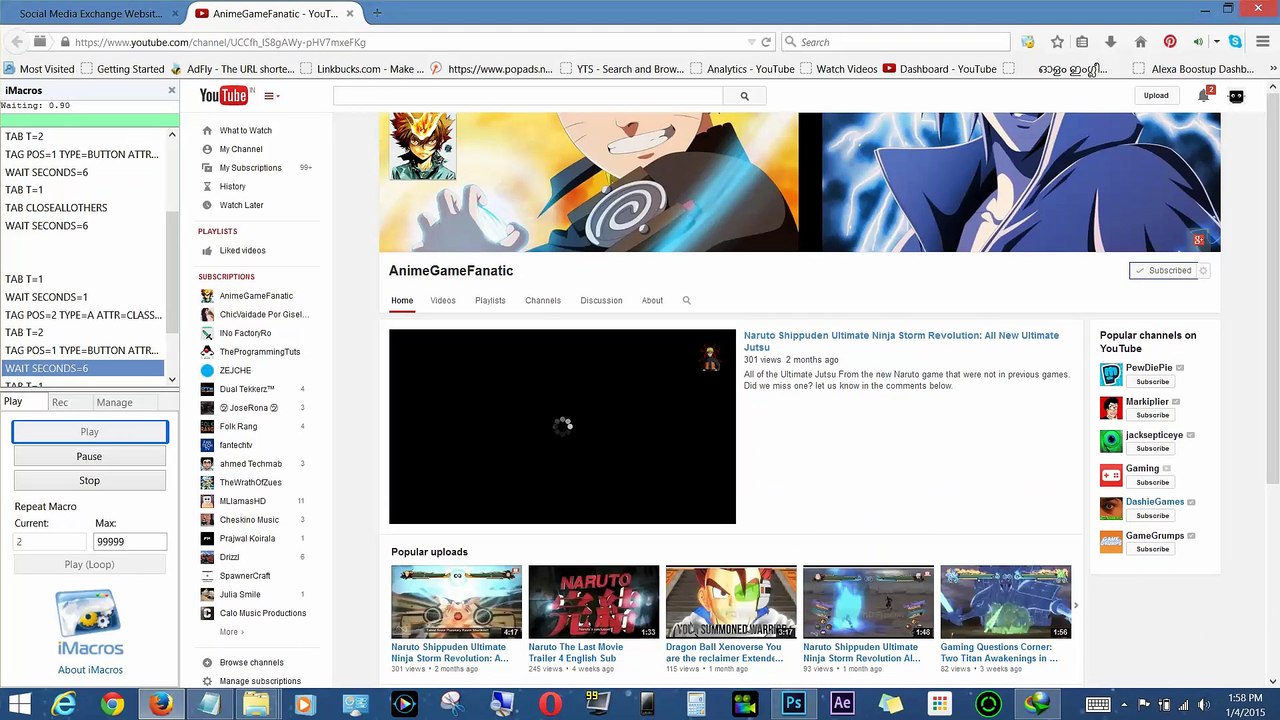Click the YouTube logo
The image size is (1280, 720).
pos(223,95)
